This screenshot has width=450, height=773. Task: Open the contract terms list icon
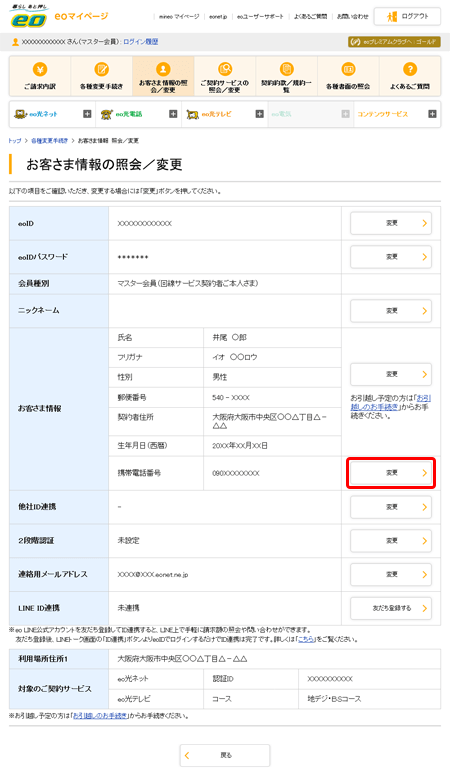pyautogui.click(x=286, y=69)
